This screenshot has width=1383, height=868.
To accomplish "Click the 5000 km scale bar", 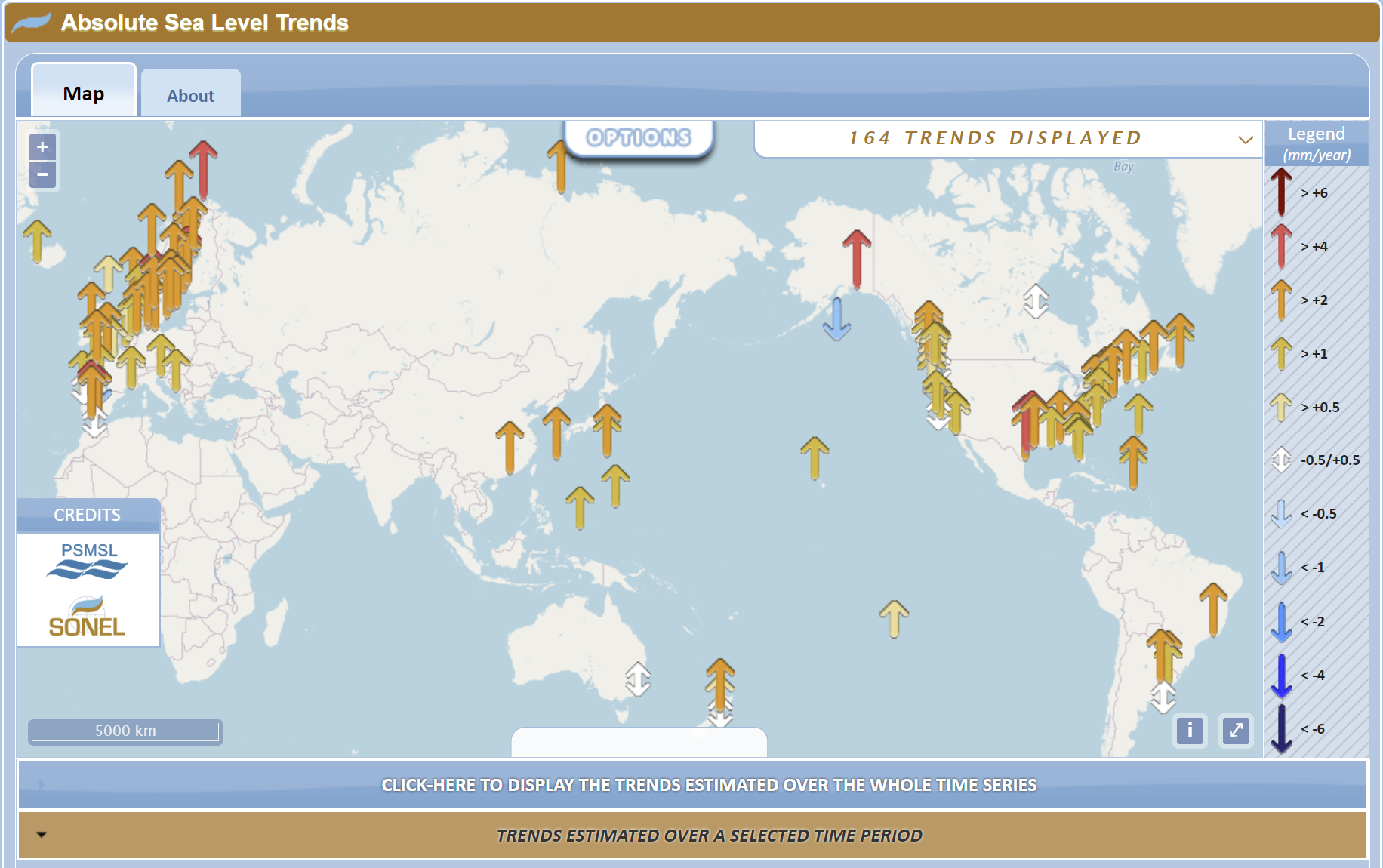I will (125, 731).
